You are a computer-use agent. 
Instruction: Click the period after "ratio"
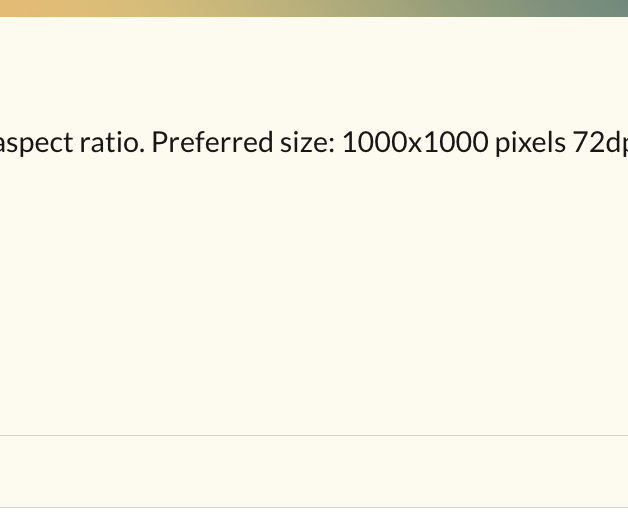click(142, 151)
